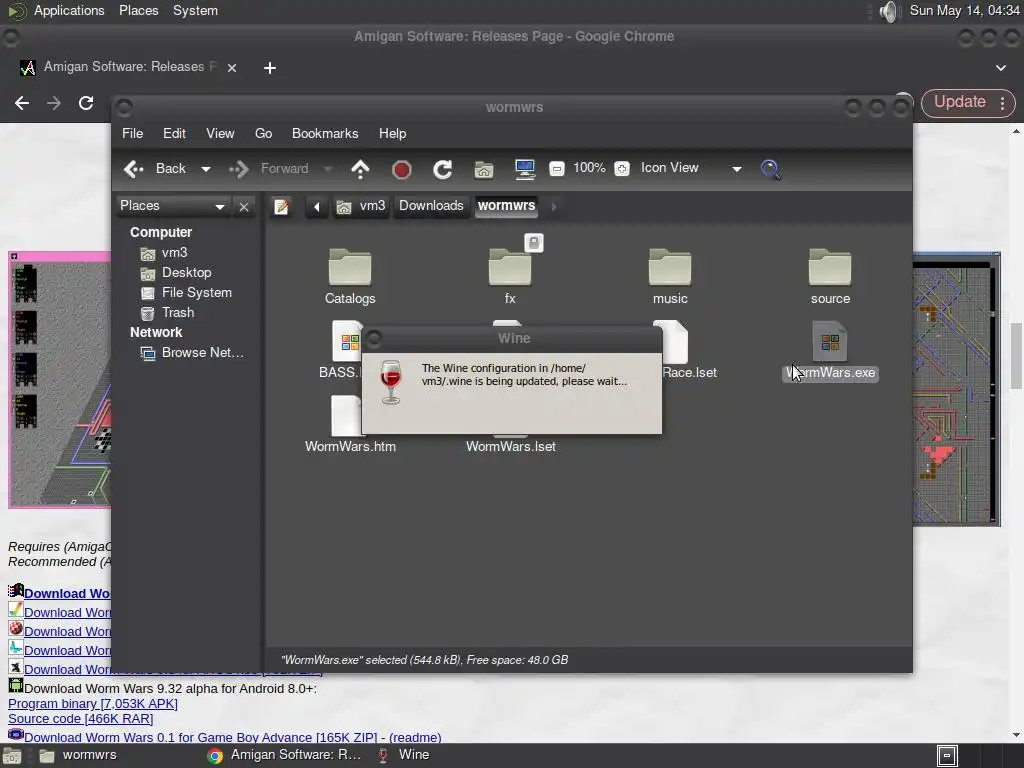
Task: Open the Bookmarks menu
Action: click(x=325, y=133)
